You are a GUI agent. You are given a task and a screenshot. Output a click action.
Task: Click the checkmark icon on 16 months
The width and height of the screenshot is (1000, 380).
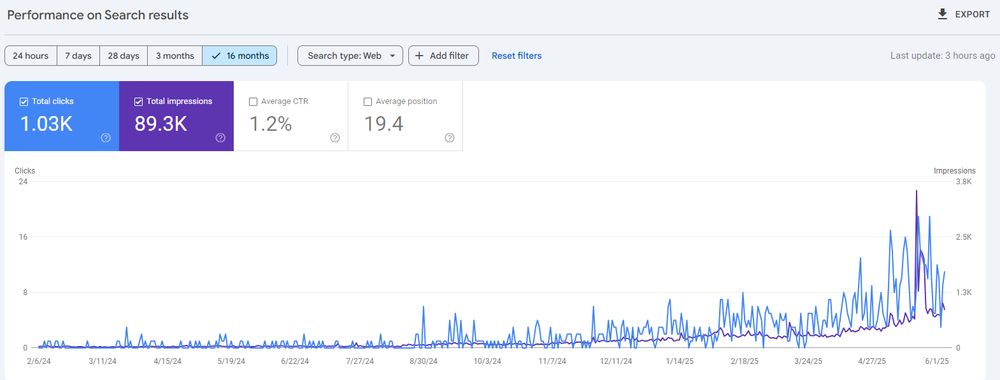[x=216, y=55]
